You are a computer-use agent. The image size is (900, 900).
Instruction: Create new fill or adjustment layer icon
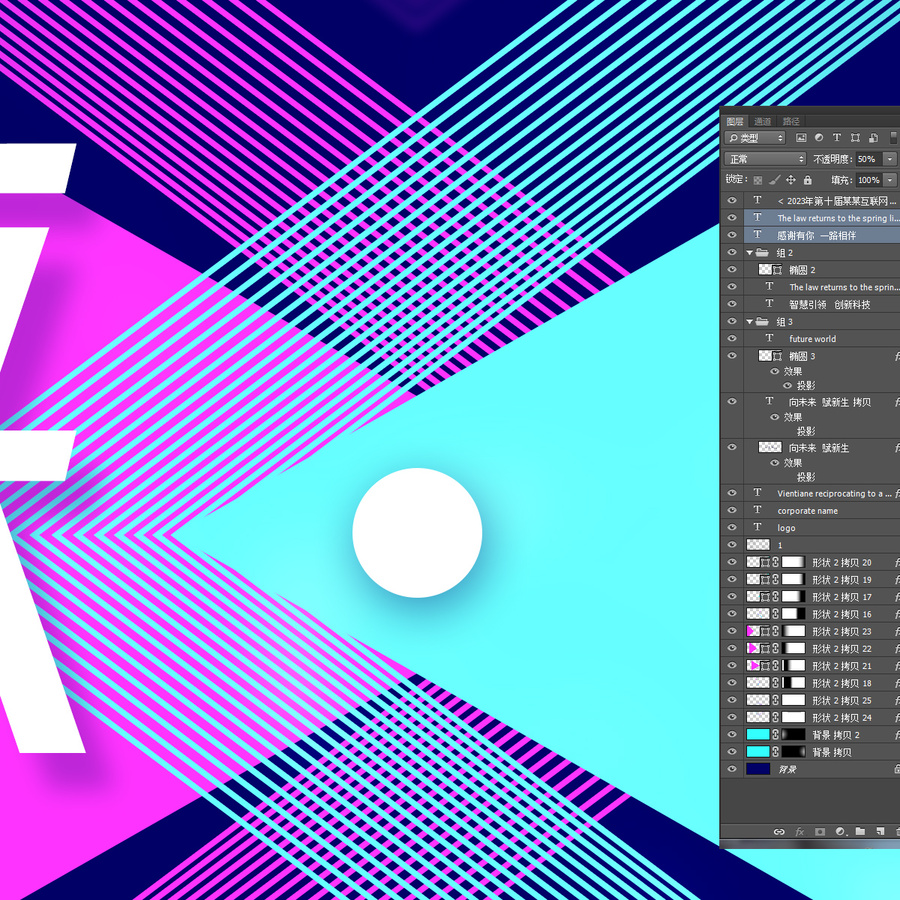tap(840, 831)
